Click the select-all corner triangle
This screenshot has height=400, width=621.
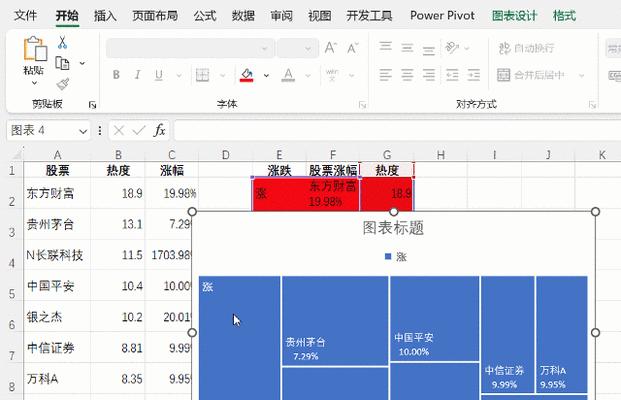(x=17, y=154)
